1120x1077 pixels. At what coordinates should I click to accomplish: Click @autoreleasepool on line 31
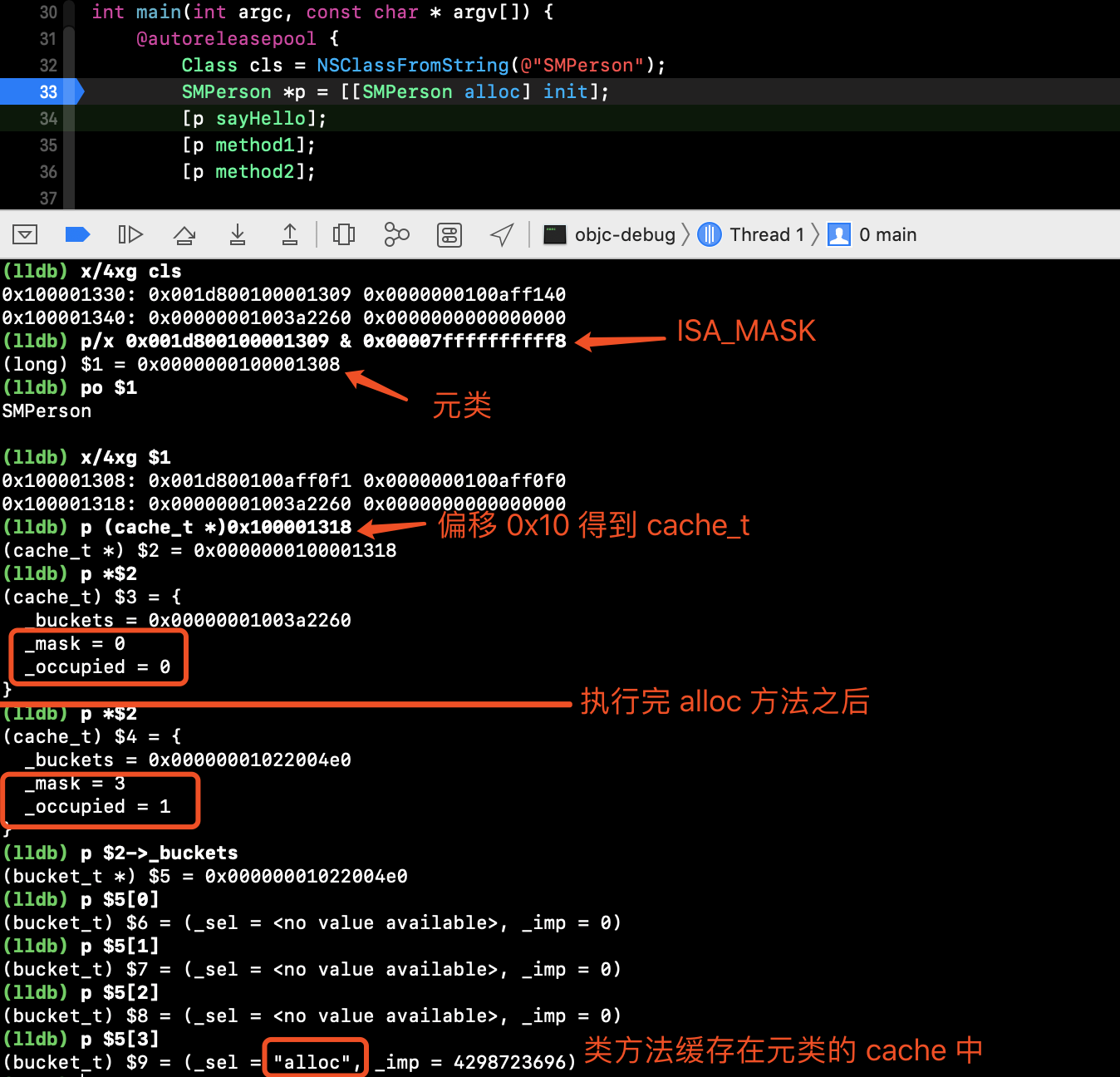coord(226,39)
